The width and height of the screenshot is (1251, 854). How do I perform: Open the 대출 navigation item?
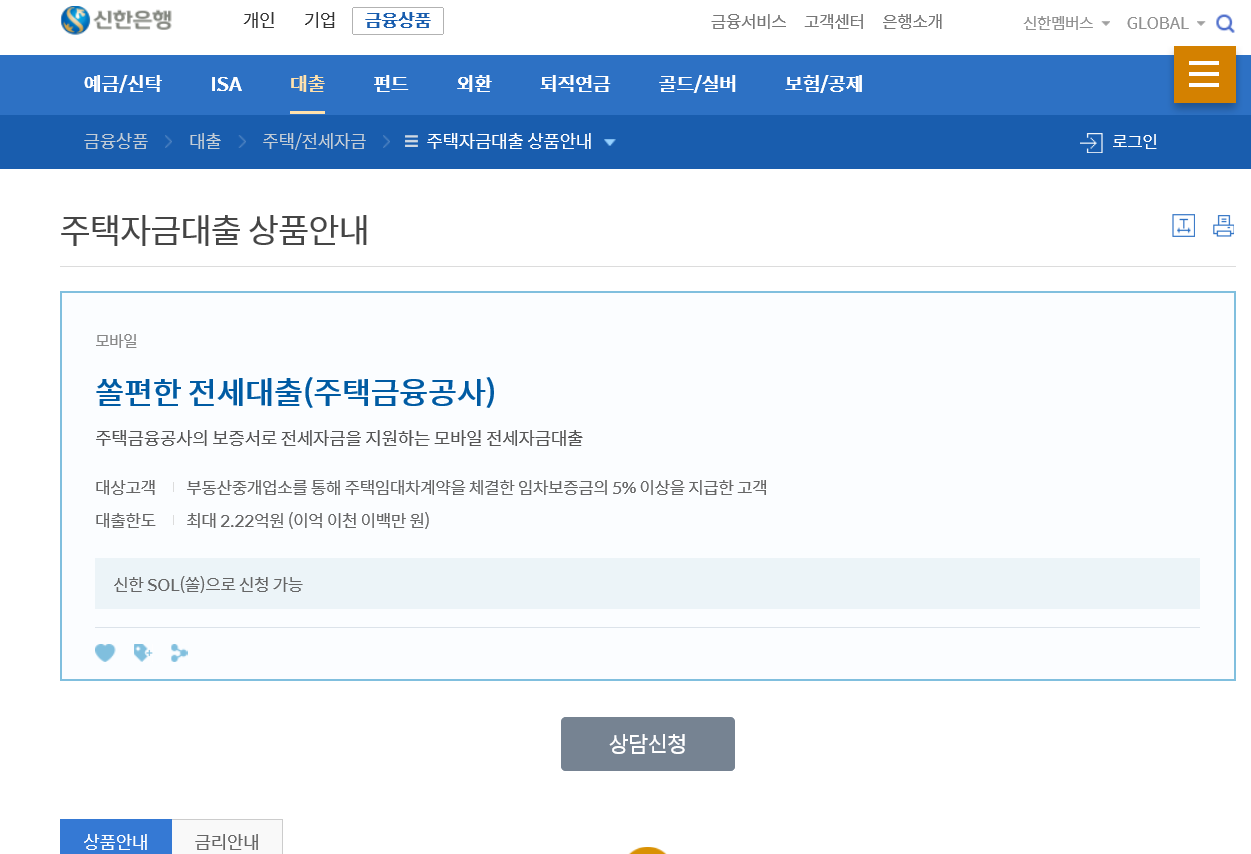[307, 84]
